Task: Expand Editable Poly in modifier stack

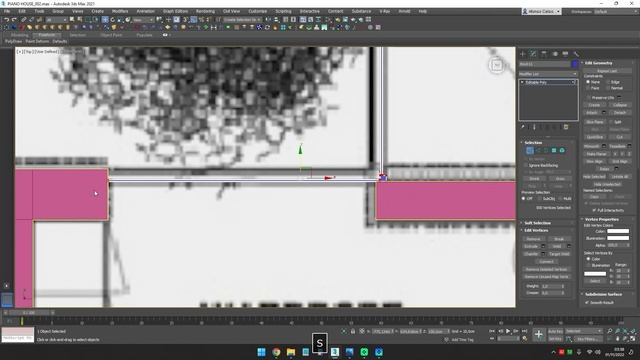Action: coord(522,82)
